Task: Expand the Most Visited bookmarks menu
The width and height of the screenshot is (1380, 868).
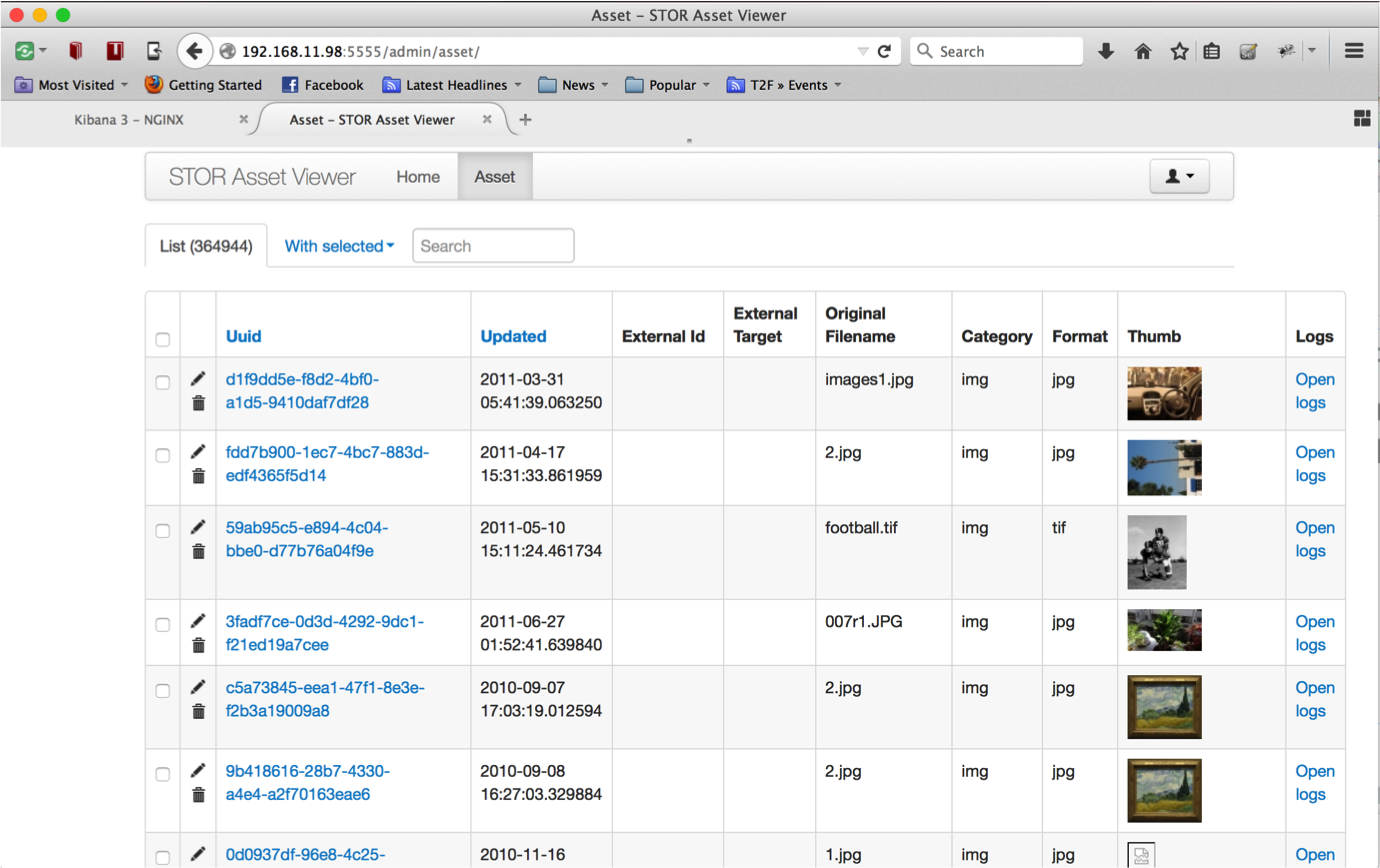Action: 72,85
